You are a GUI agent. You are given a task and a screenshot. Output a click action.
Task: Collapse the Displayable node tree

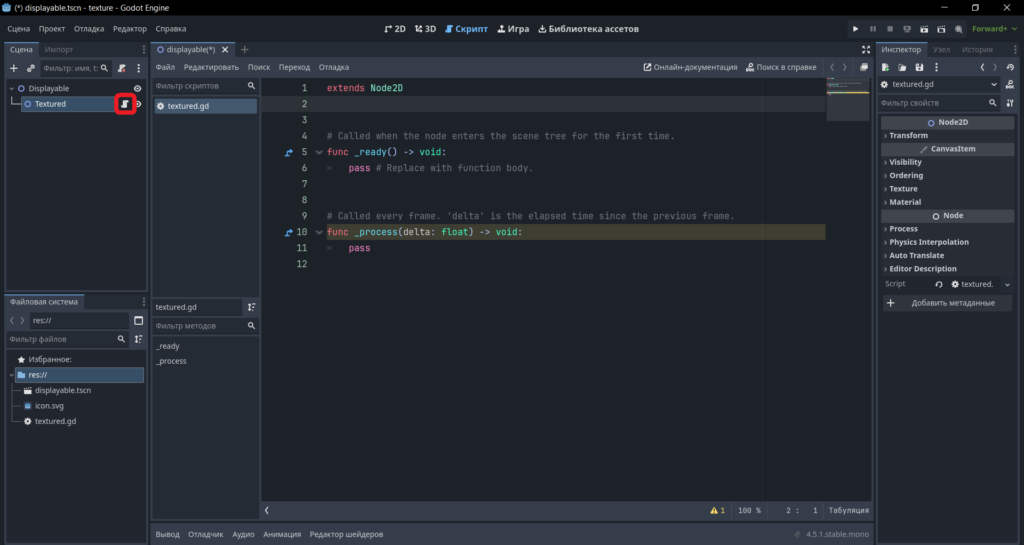12,88
